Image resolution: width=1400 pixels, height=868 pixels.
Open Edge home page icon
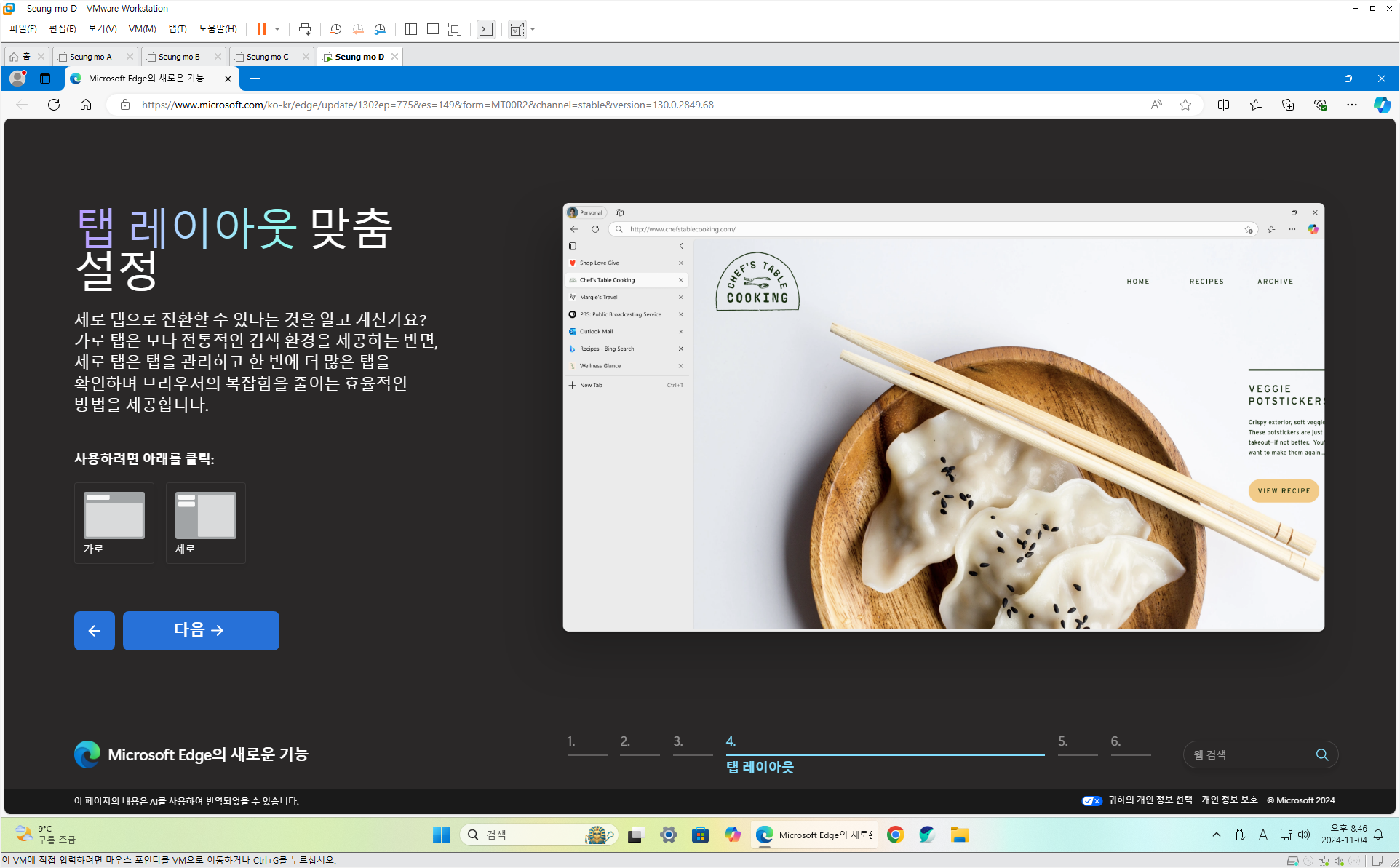[86, 105]
